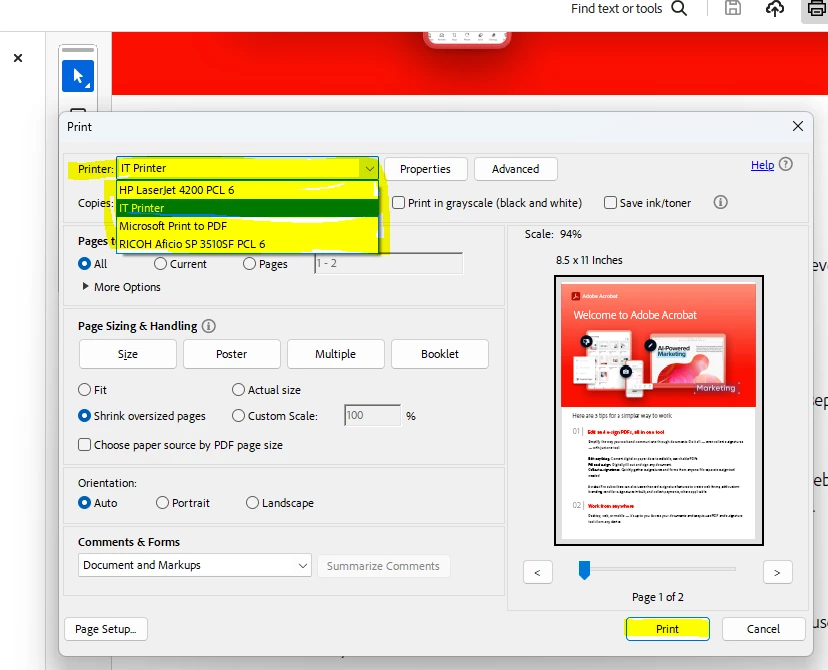Click the search magnifier icon in Acrobat toolbar
The width and height of the screenshot is (828, 670).
pyautogui.click(x=680, y=8)
